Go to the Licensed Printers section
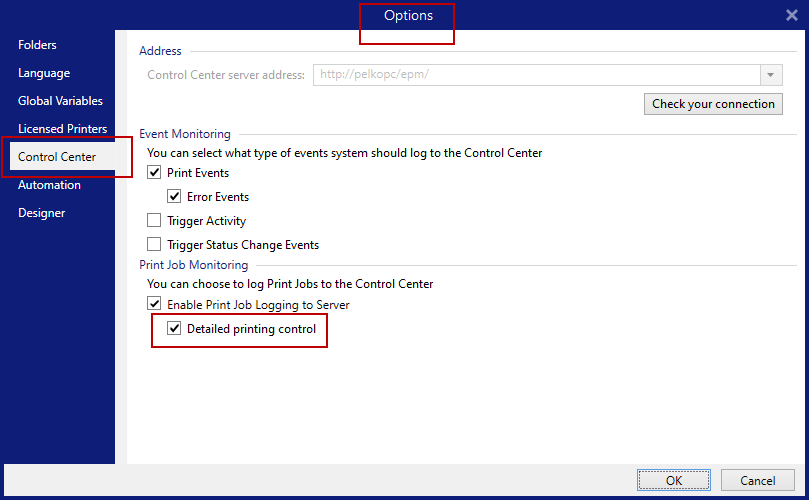 [x=60, y=129]
